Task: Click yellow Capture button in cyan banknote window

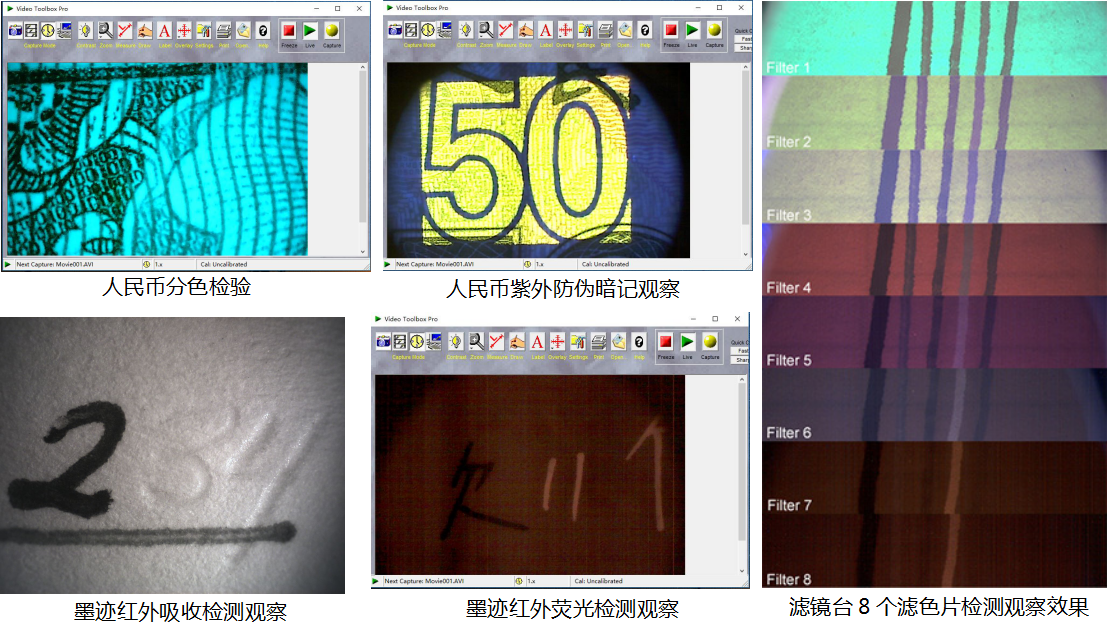Action: [x=332, y=30]
